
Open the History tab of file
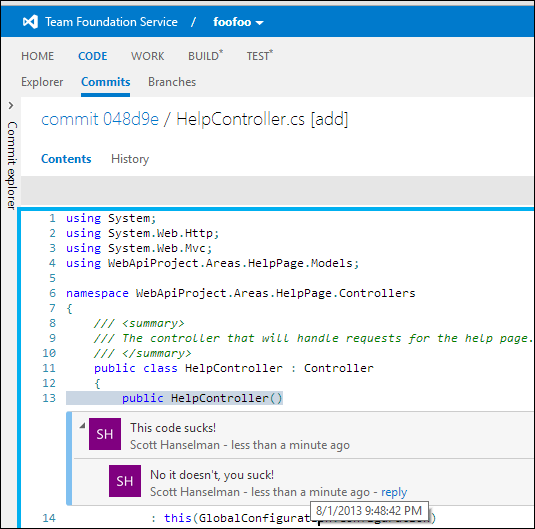[130, 159]
